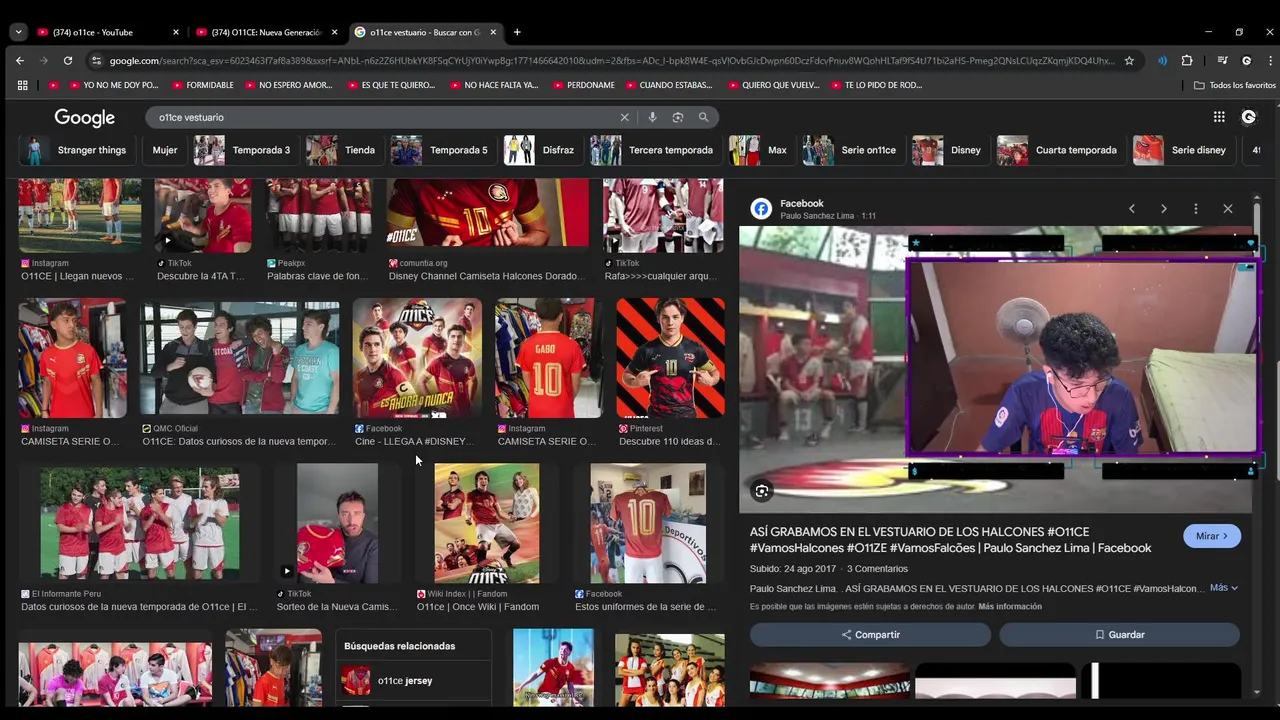Close the 'o11ce vestuario' browser tab

pos(493,32)
